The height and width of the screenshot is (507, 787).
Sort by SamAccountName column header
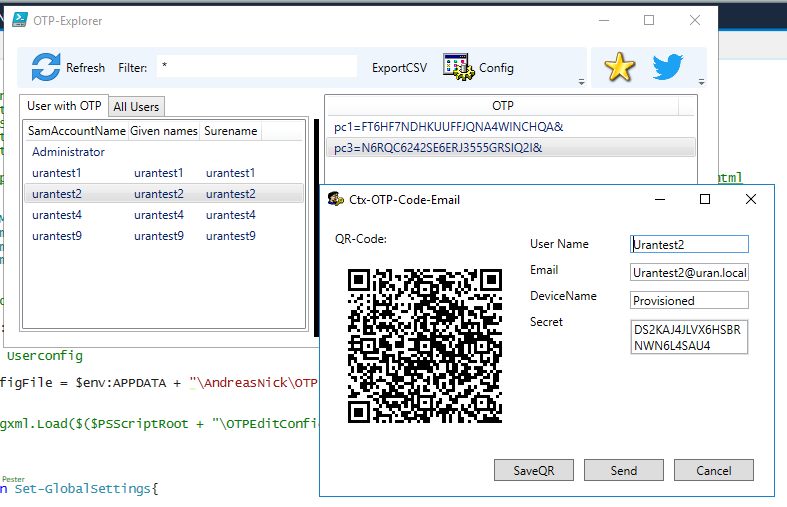(x=76, y=131)
